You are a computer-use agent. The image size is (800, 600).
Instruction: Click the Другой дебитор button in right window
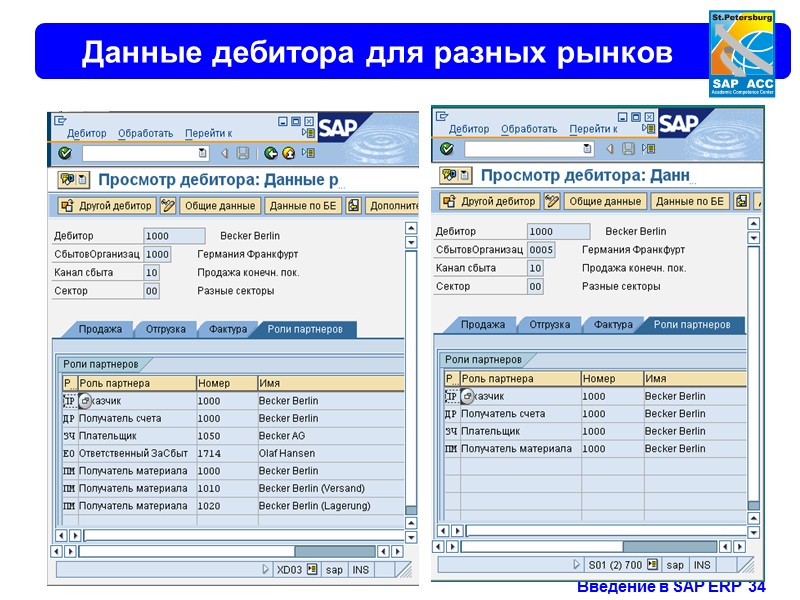490,201
